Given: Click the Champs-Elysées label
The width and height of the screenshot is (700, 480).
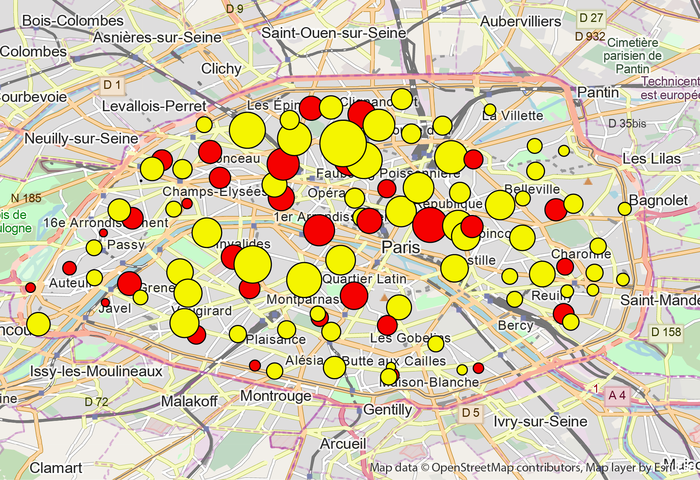Looking at the screenshot, I should click(x=214, y=192).
